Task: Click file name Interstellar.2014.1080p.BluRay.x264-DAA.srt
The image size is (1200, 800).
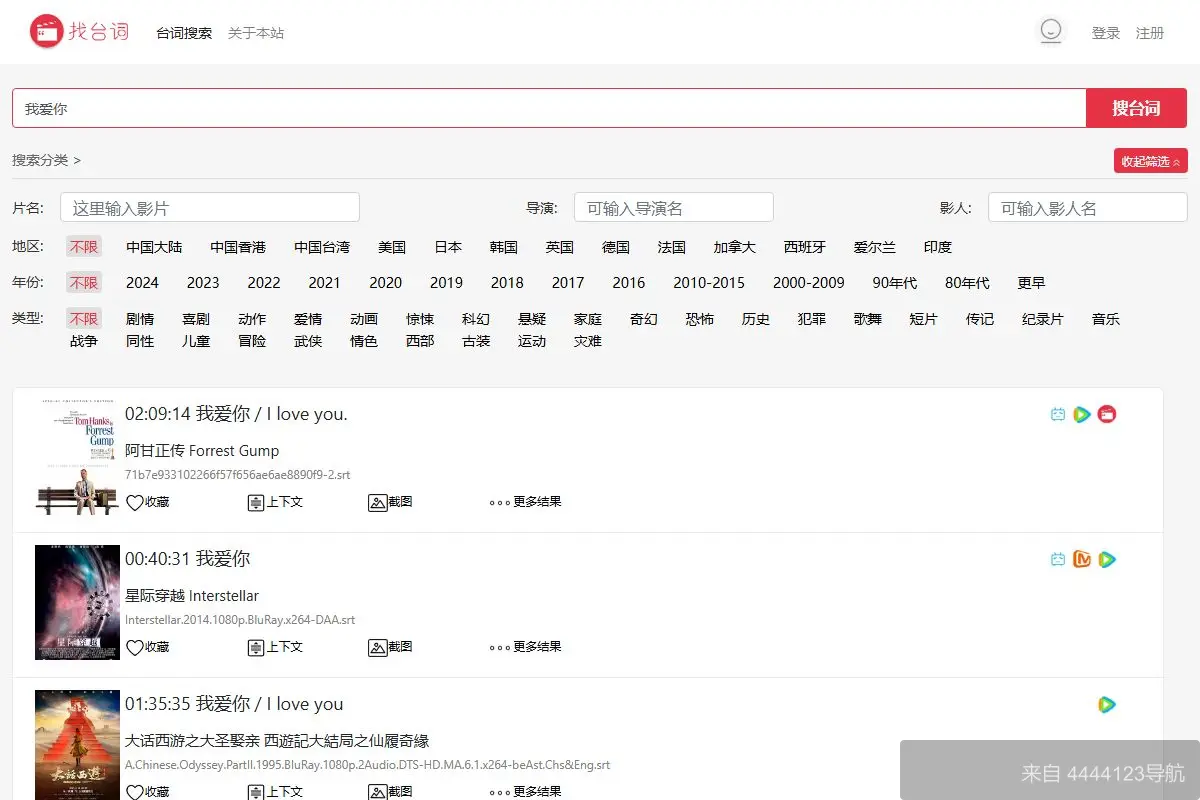Action: click(x=240, y=620)
